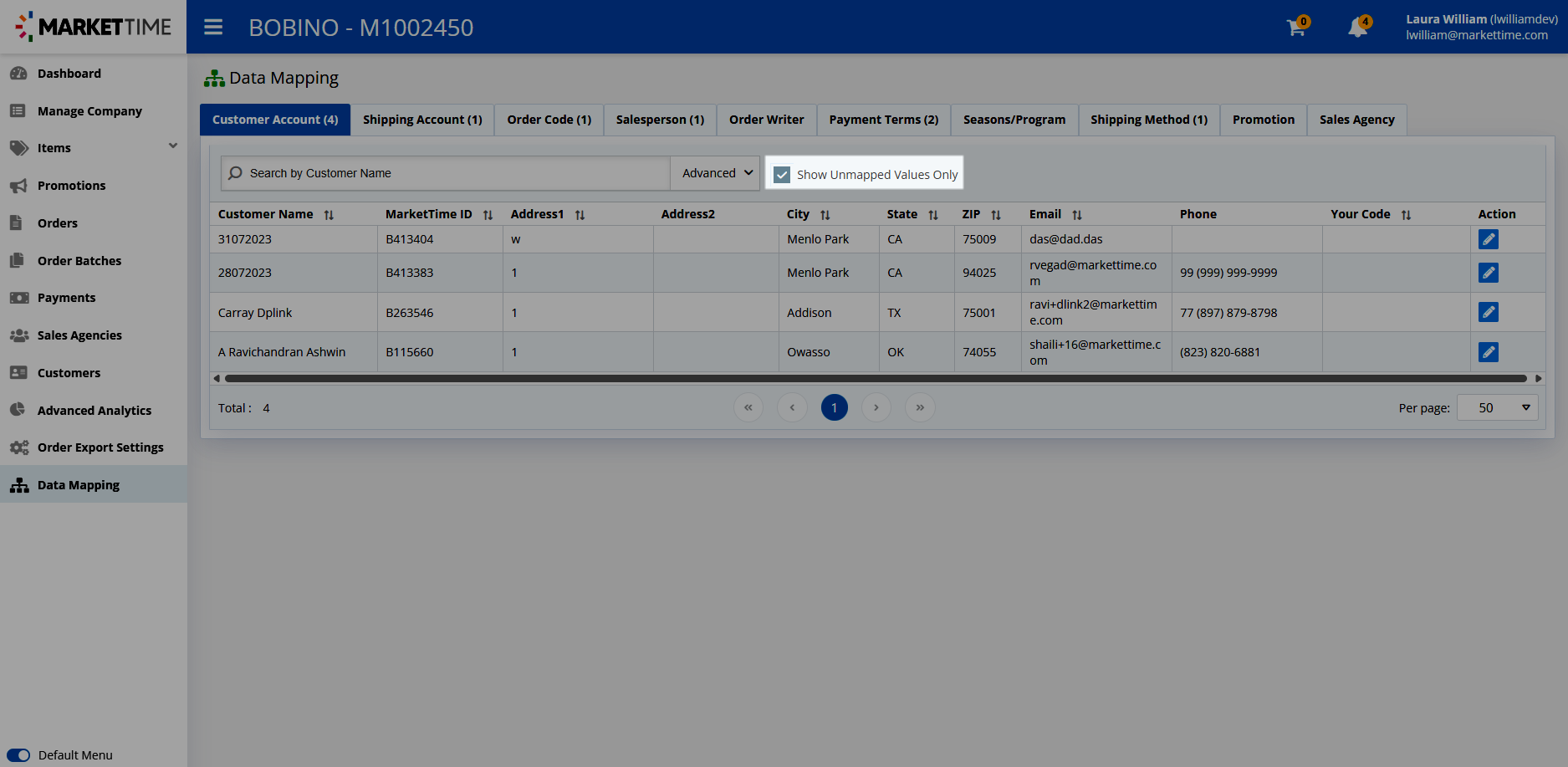Click the scrollbar left arrow
Screen dimensions: 1568x767
(x=217, y=378)
